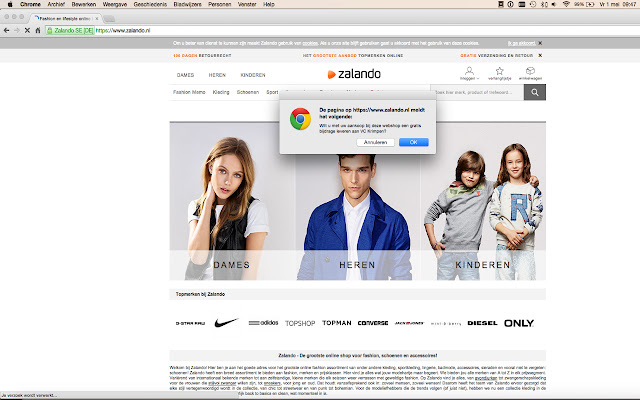Click the mint&berry brand logo

(446, 323)
